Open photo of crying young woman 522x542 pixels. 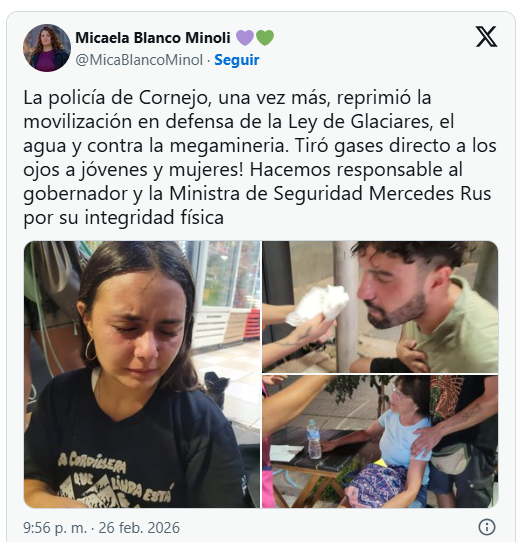click(x=142, y=374)
